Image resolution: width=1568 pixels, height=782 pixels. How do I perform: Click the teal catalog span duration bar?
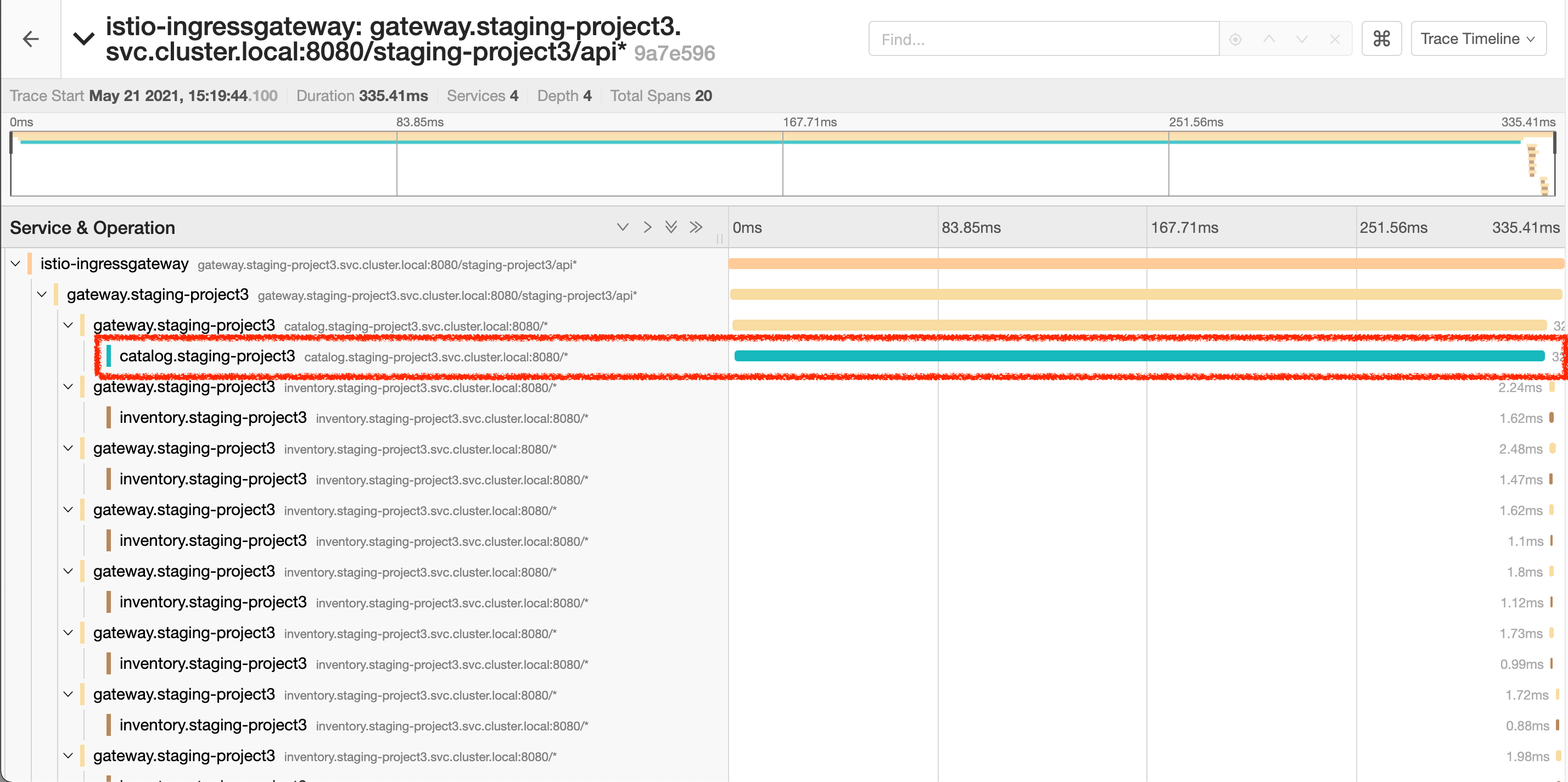[1138, 356]
